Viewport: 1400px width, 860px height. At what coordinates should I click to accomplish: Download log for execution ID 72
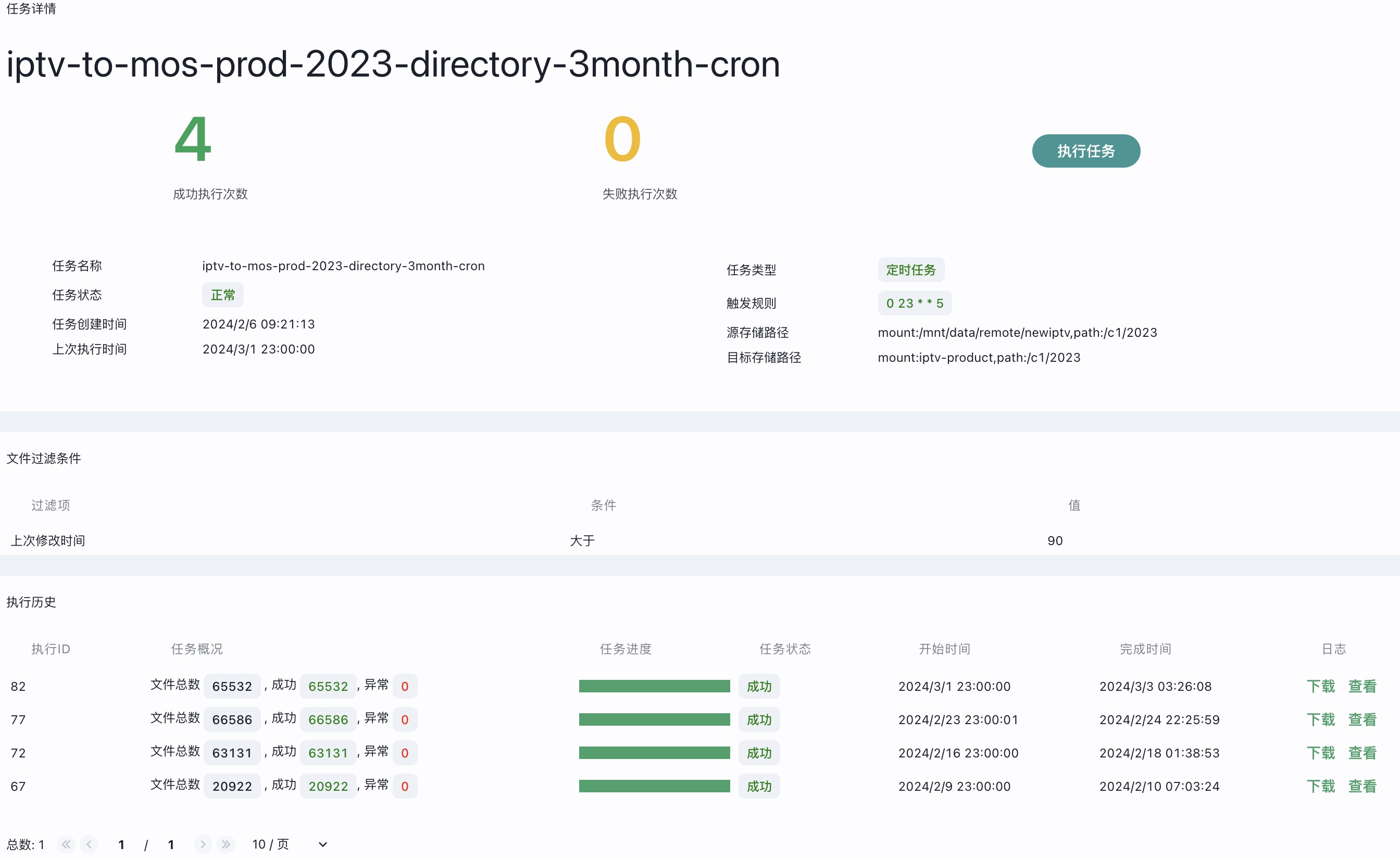coord(1320,753)
